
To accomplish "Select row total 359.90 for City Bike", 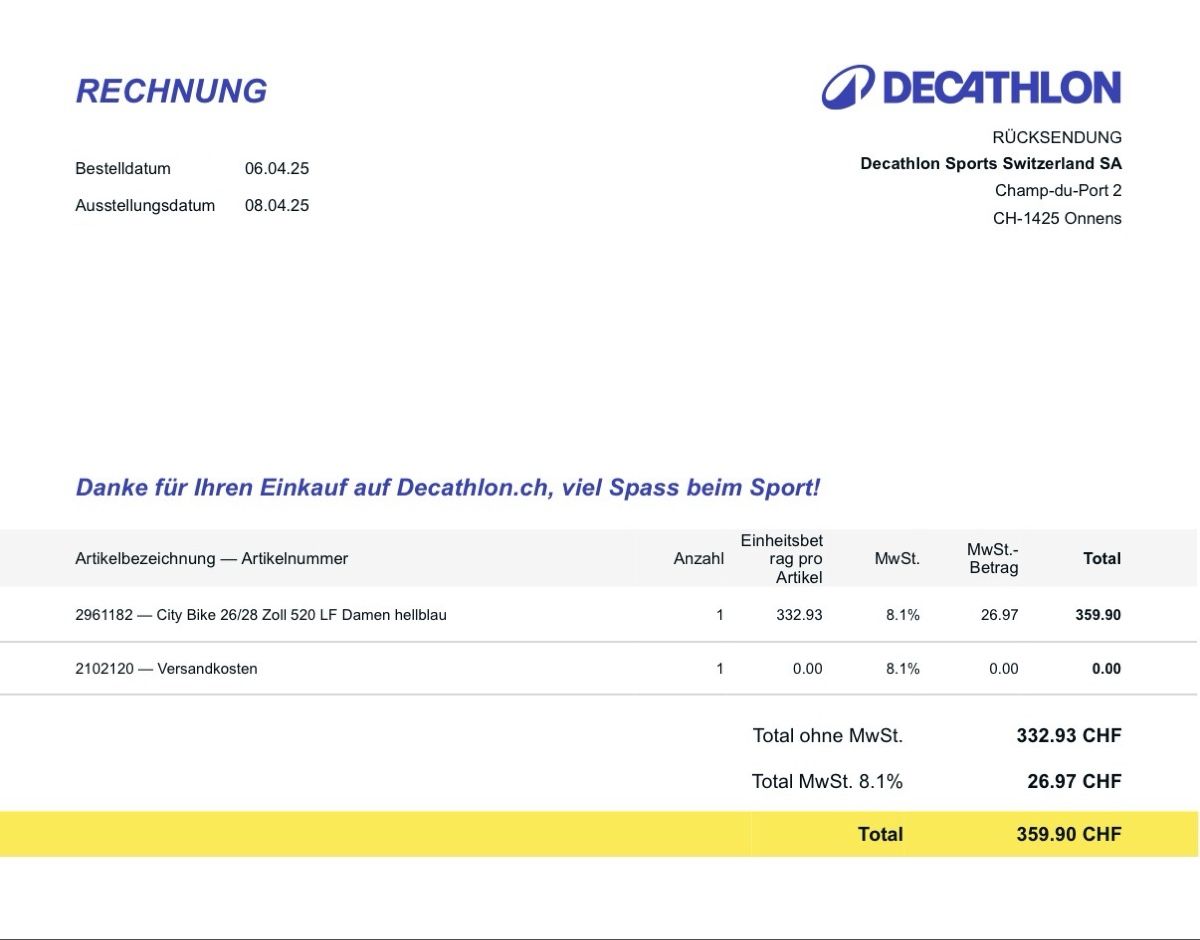I will pyautogui.click(x=1098, y=615).
